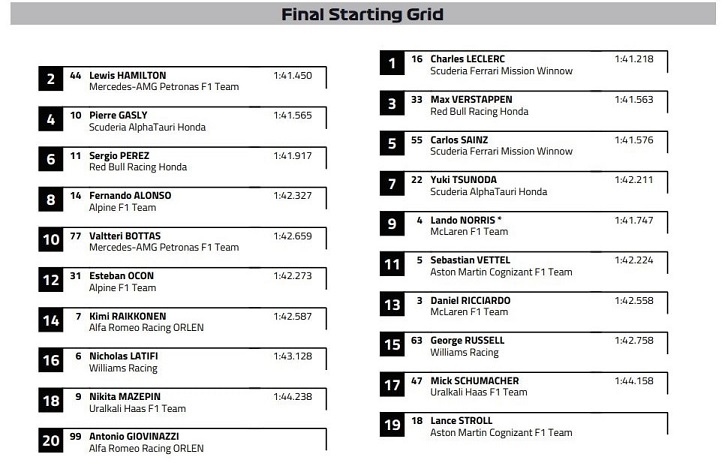Click the position 1 grid box
728x466 pixels.
point(524,63)
